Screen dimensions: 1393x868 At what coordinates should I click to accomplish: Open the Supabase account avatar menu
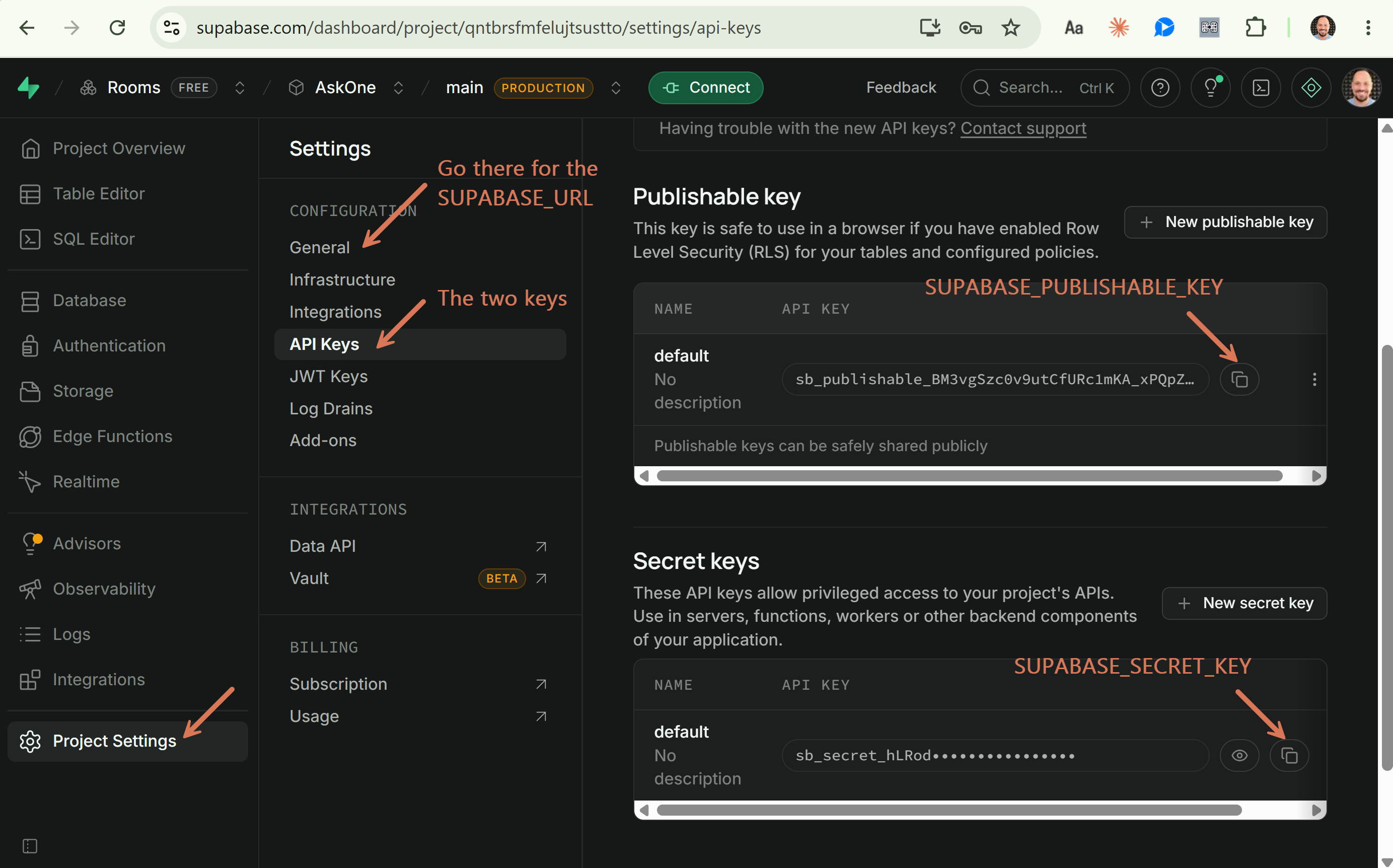tap(1361, 87)
